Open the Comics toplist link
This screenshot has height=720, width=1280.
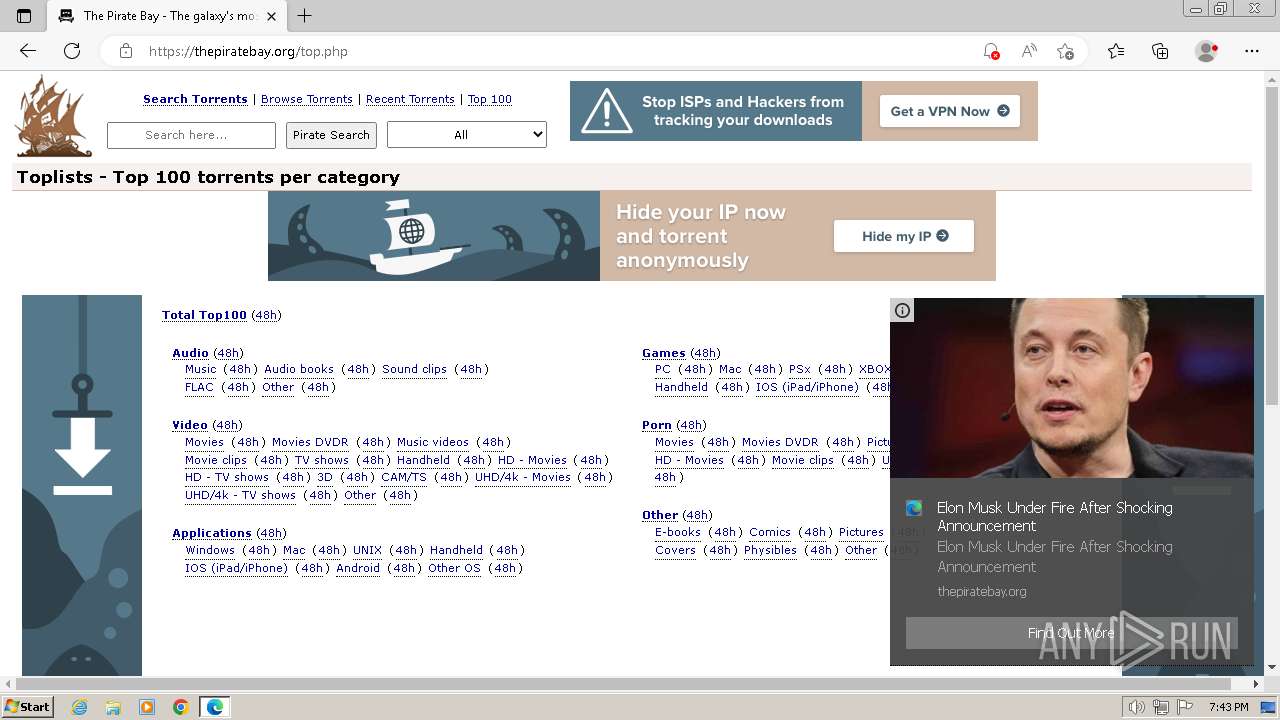(770, 532)
